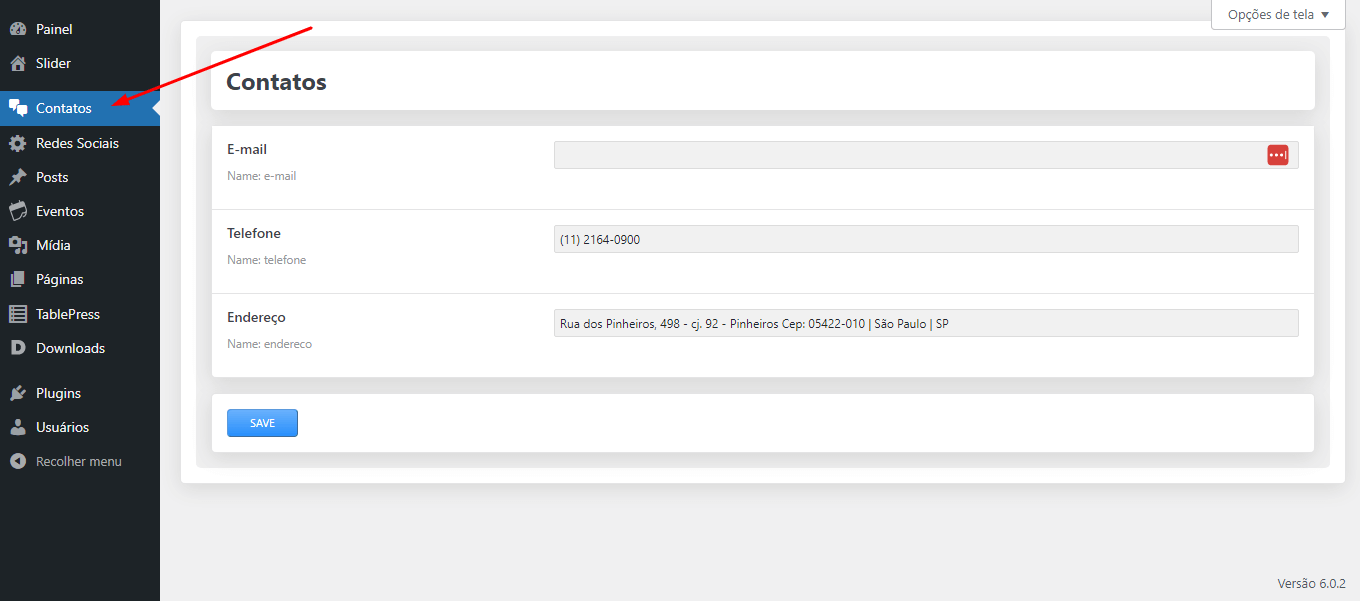Image resolution: width=1360 pixels, height=601 pixels.
Task: Collapse the sidebar with Recolher menu
Action: (78, 461)
